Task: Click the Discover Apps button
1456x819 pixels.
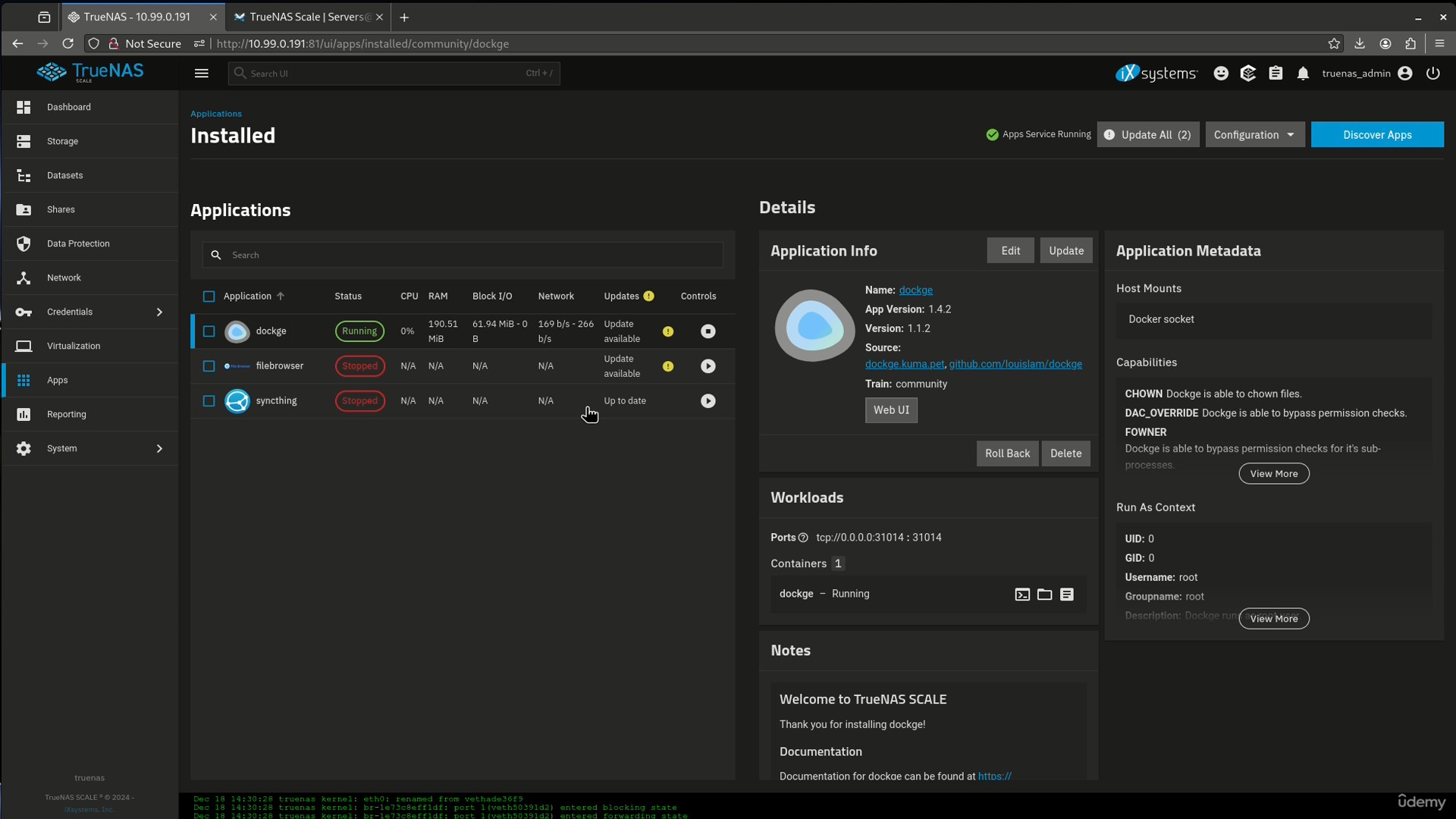Action: click(1377, 135)
